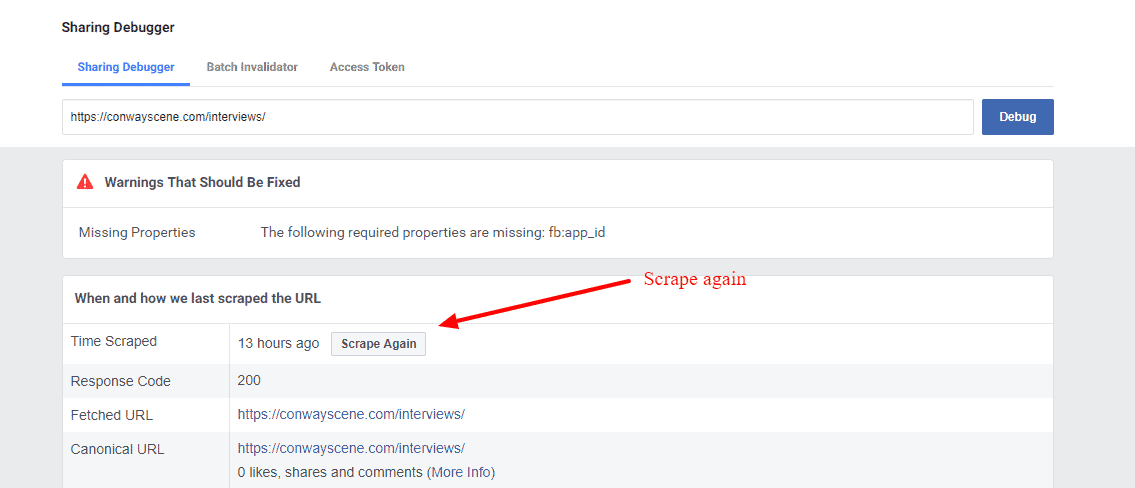Open the Fetched URL link
The height and width of the screenshot is (488, 1135).
point(351,414)
